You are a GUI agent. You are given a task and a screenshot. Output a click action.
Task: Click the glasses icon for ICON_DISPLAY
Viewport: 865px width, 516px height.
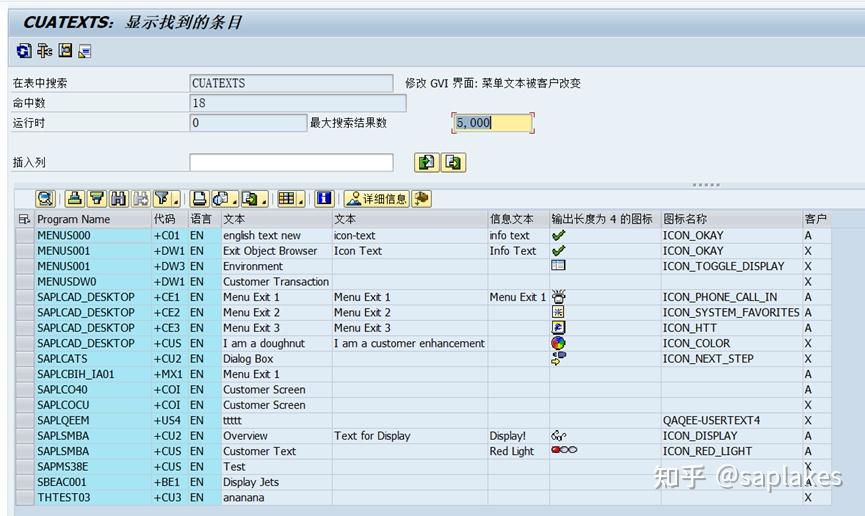[559, 435]
